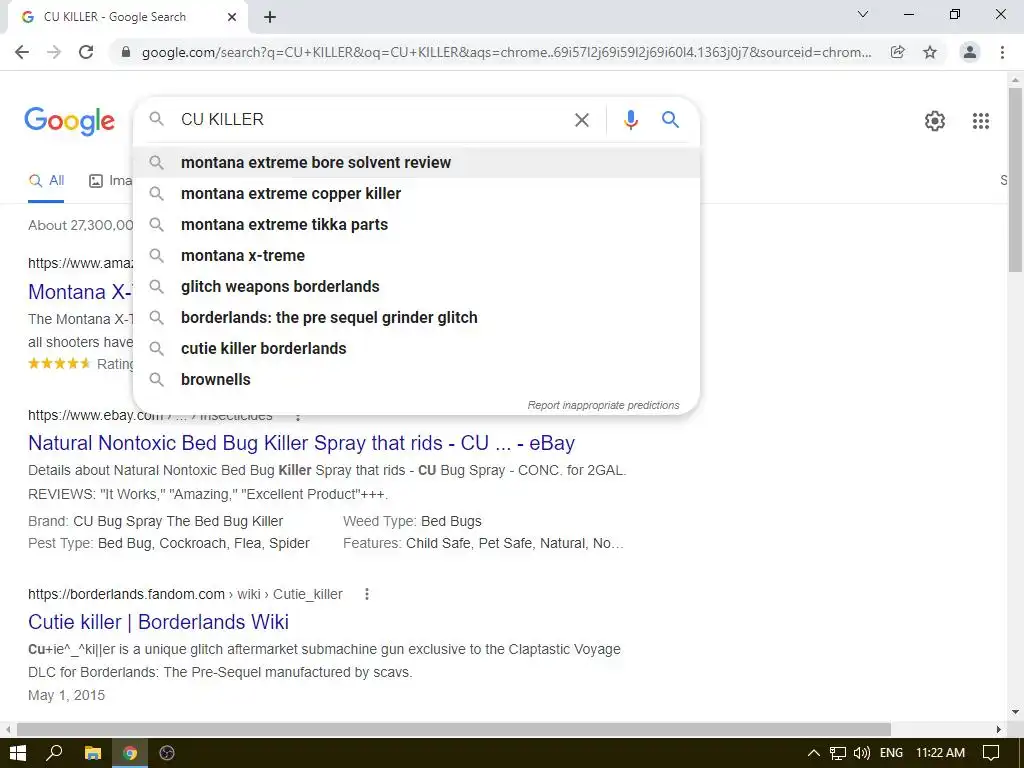Image resolution: width=1024 pixels, height=768 pixels.
Task: Click the date text May 1, 2015
Action: pyautogui.click(x=67, y=696)
